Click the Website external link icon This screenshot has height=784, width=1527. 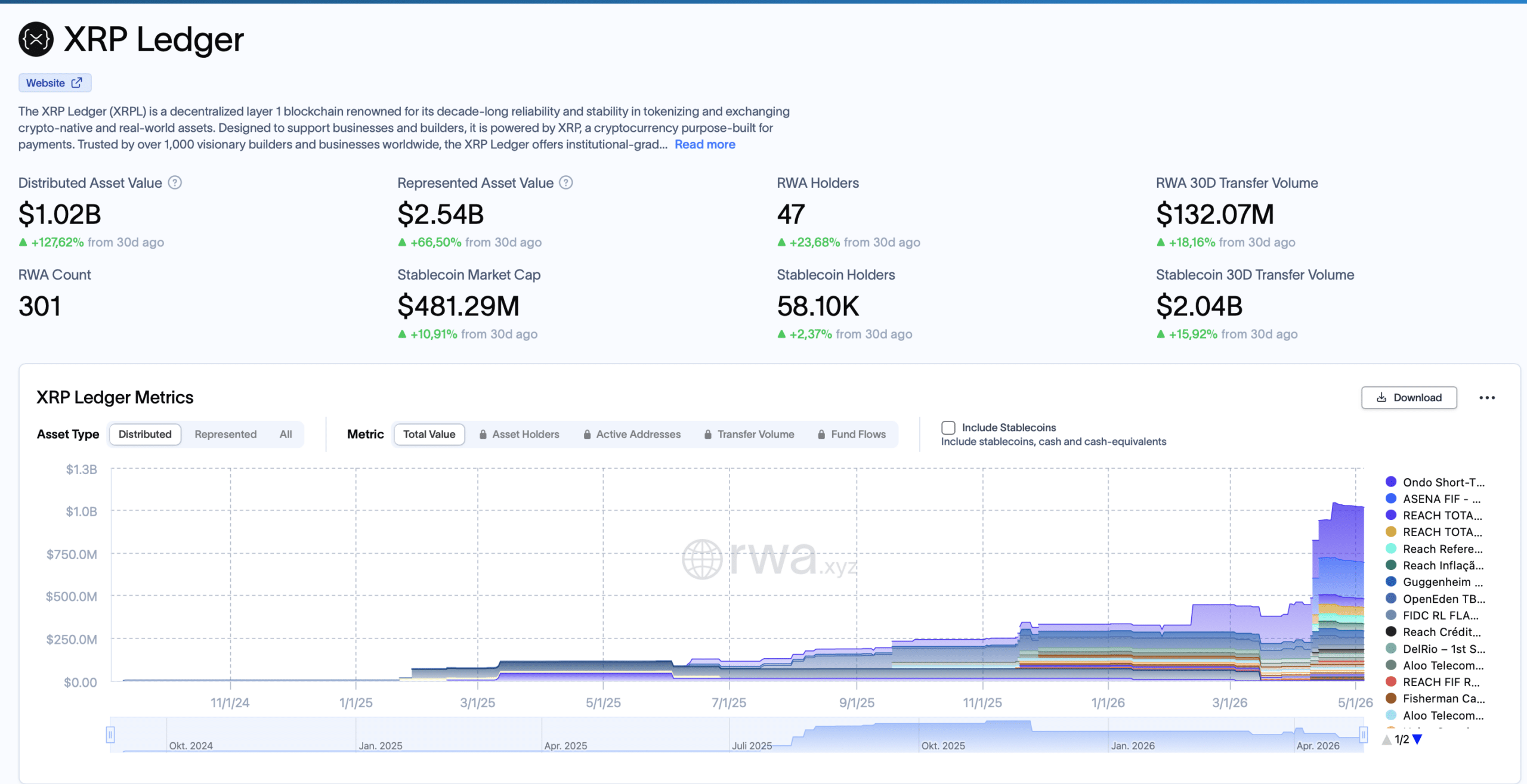[77, 83]
